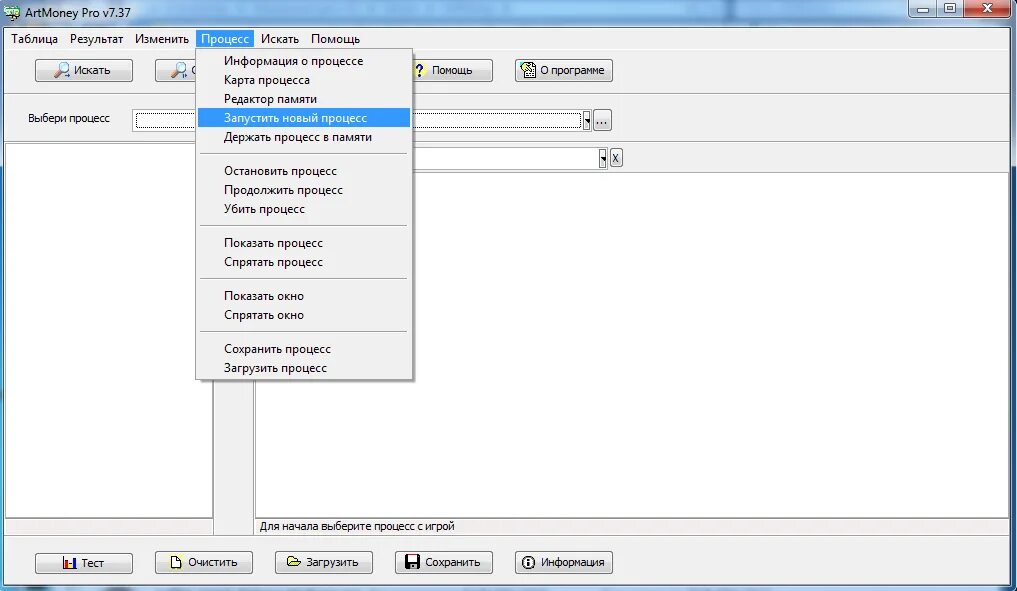Select Убить процесс menu item
1017x591 pixels.
[304, 209]
